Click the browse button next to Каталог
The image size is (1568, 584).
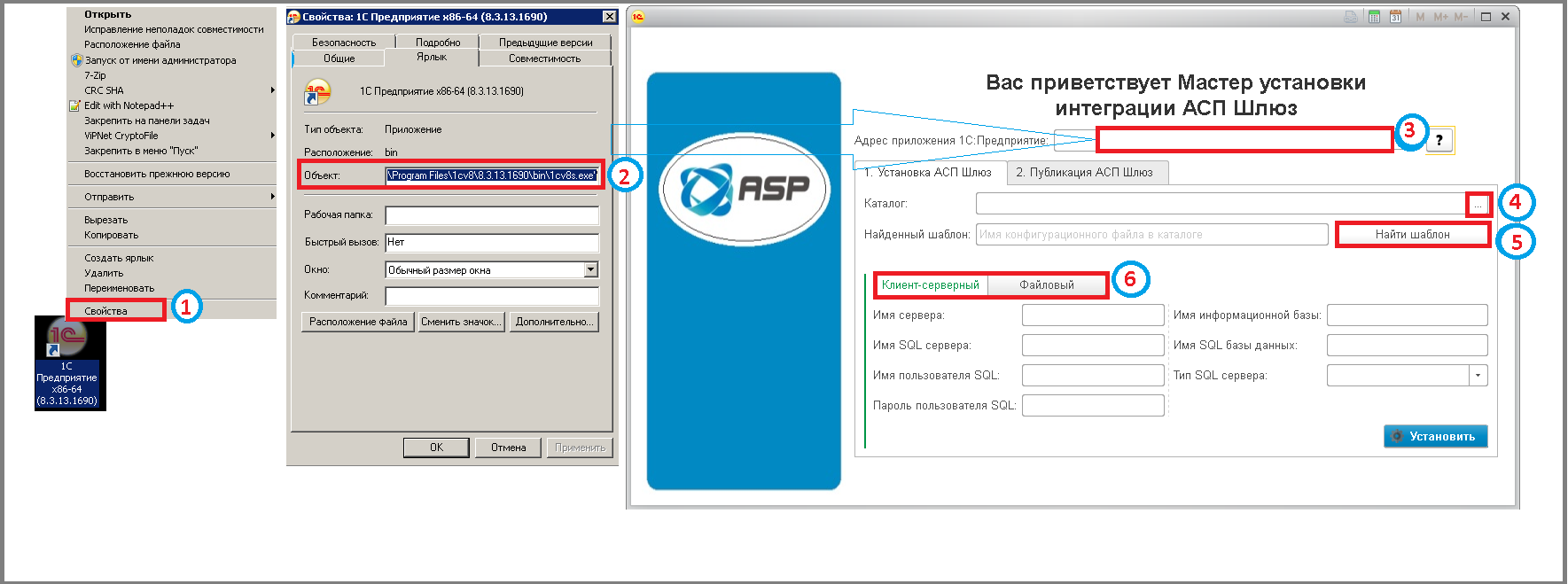click(x=1478, y=204)
